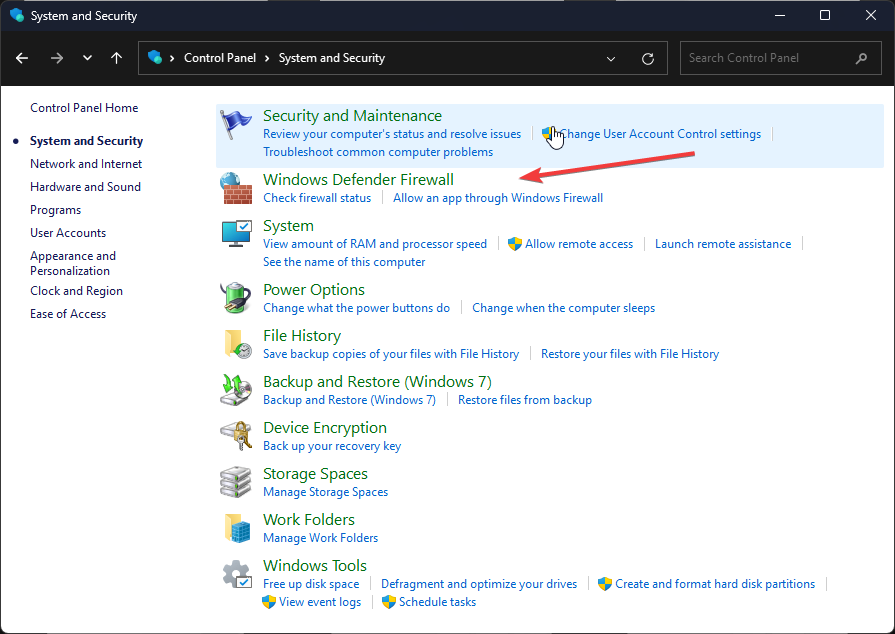
Task: Click the Power Options battery icon
Action: pos(236,298)
